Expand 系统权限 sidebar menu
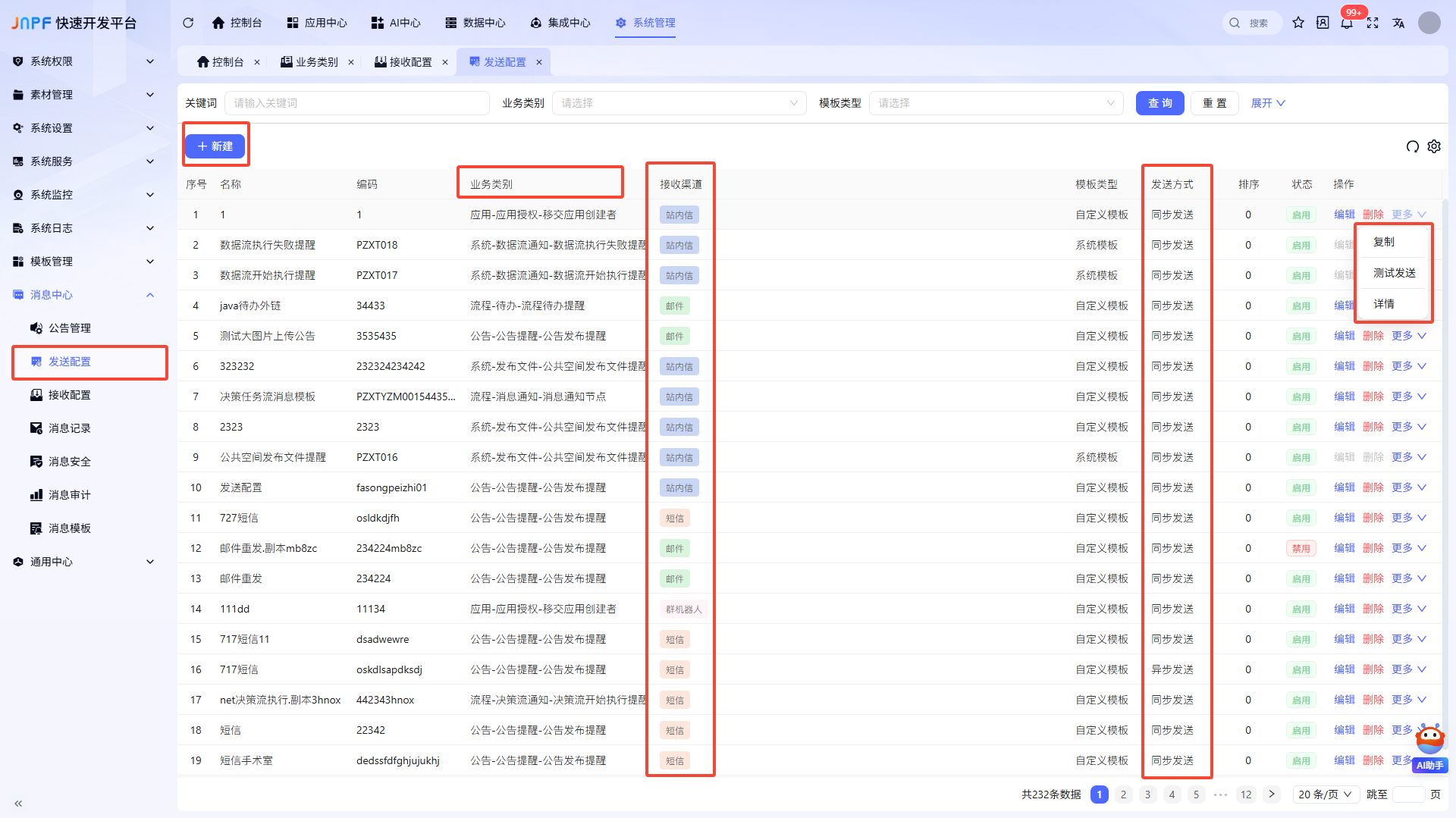This screenshot has width=1456, height=818. pyautogui.click(x=85, y=61)
